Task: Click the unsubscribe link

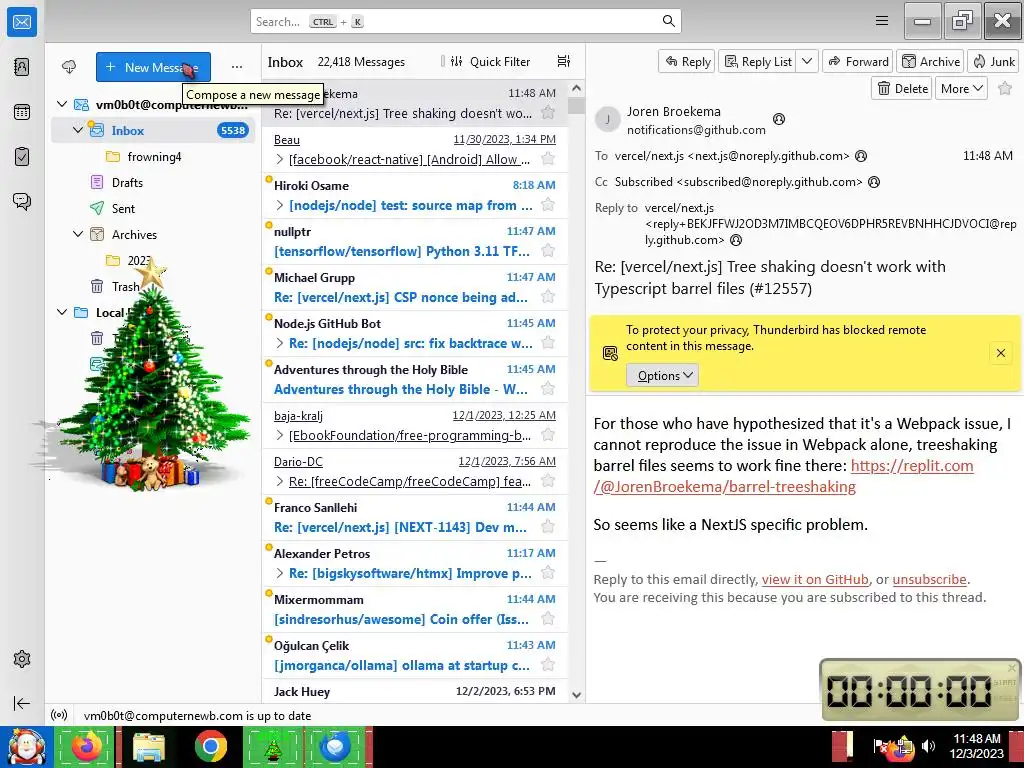Action: pyautogui.click(x=929, y=579)
